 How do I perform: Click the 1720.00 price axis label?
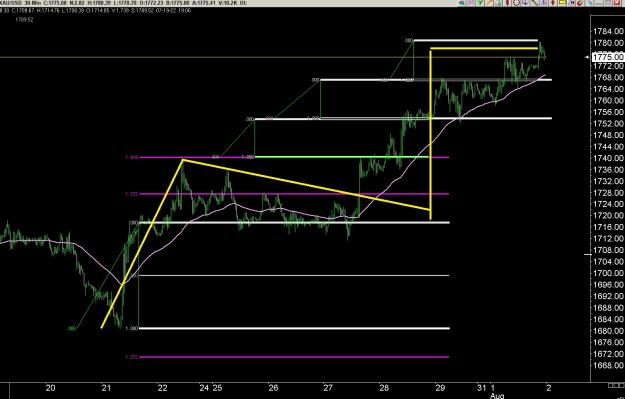click(x=609, y=216)
